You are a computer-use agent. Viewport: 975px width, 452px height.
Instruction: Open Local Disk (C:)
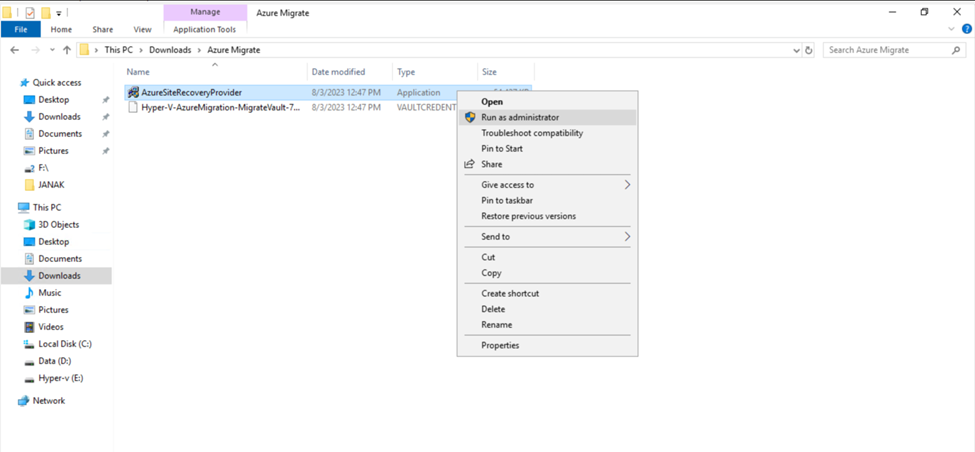(65, 344)
